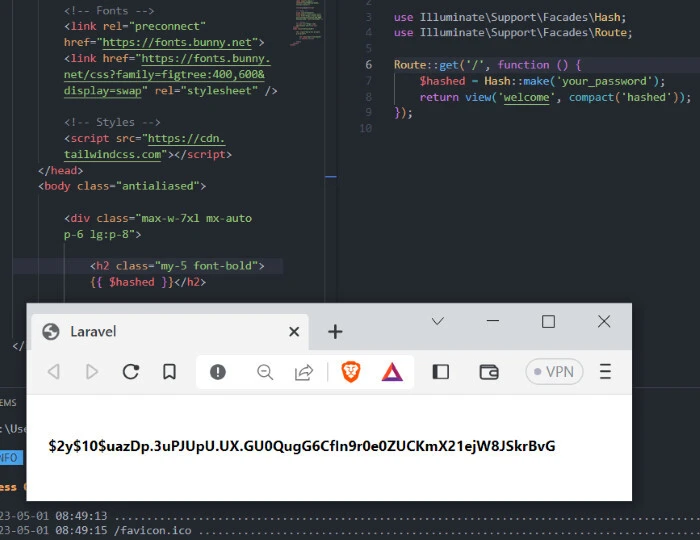Bookmark the current page
Screen dimensions: 700x540
(169, 372)
